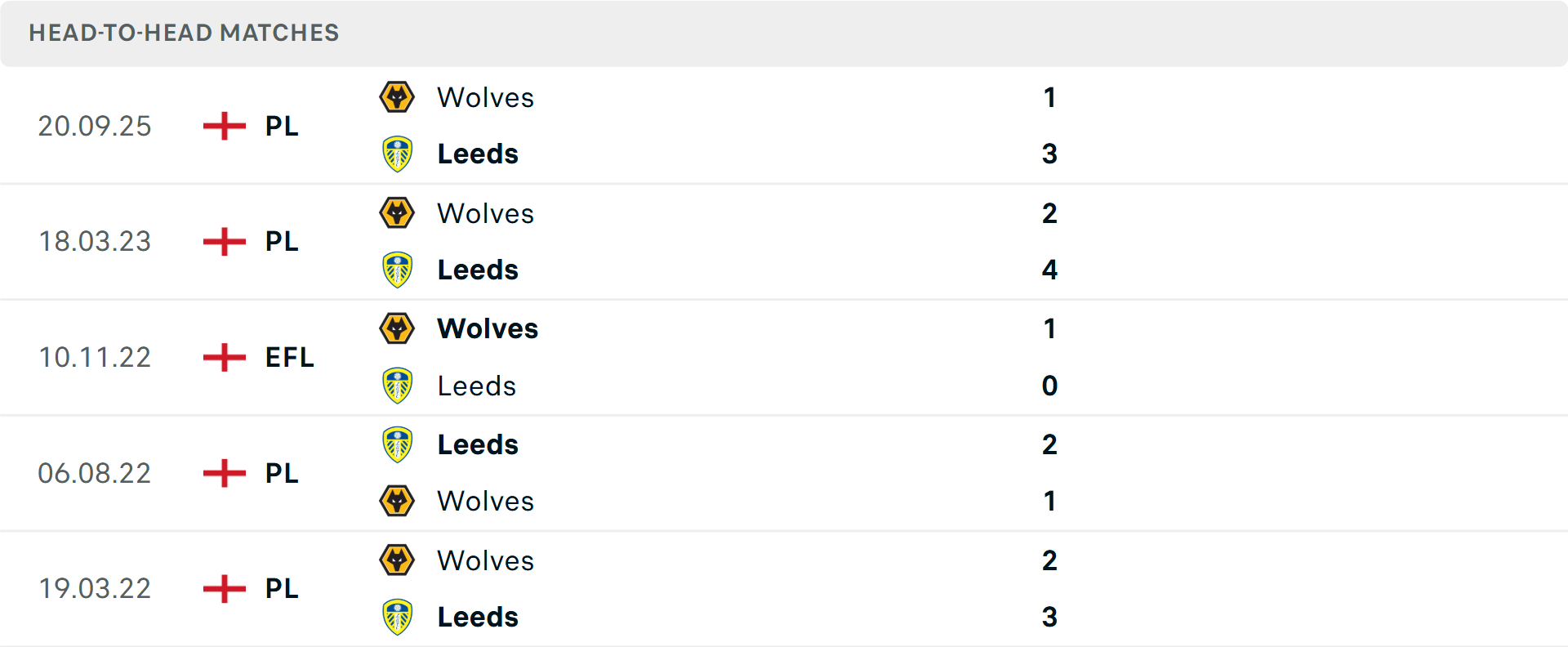Click Leeds team name in the 19.03.22 row
The width and height of the screenshot is (1568, 647).
477,617
